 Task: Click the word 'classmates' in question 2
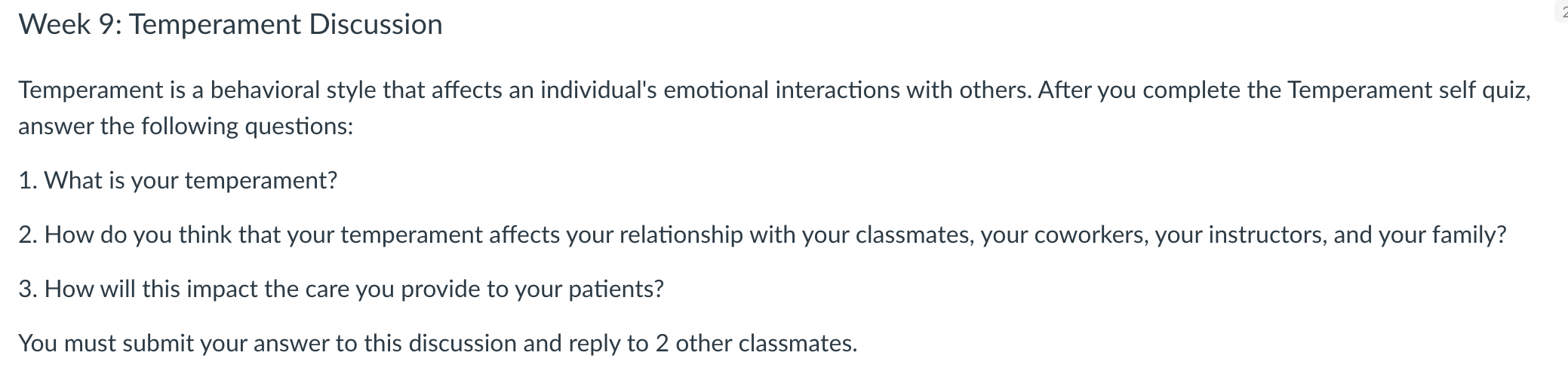pyautogui.click(x=913, y=235)
